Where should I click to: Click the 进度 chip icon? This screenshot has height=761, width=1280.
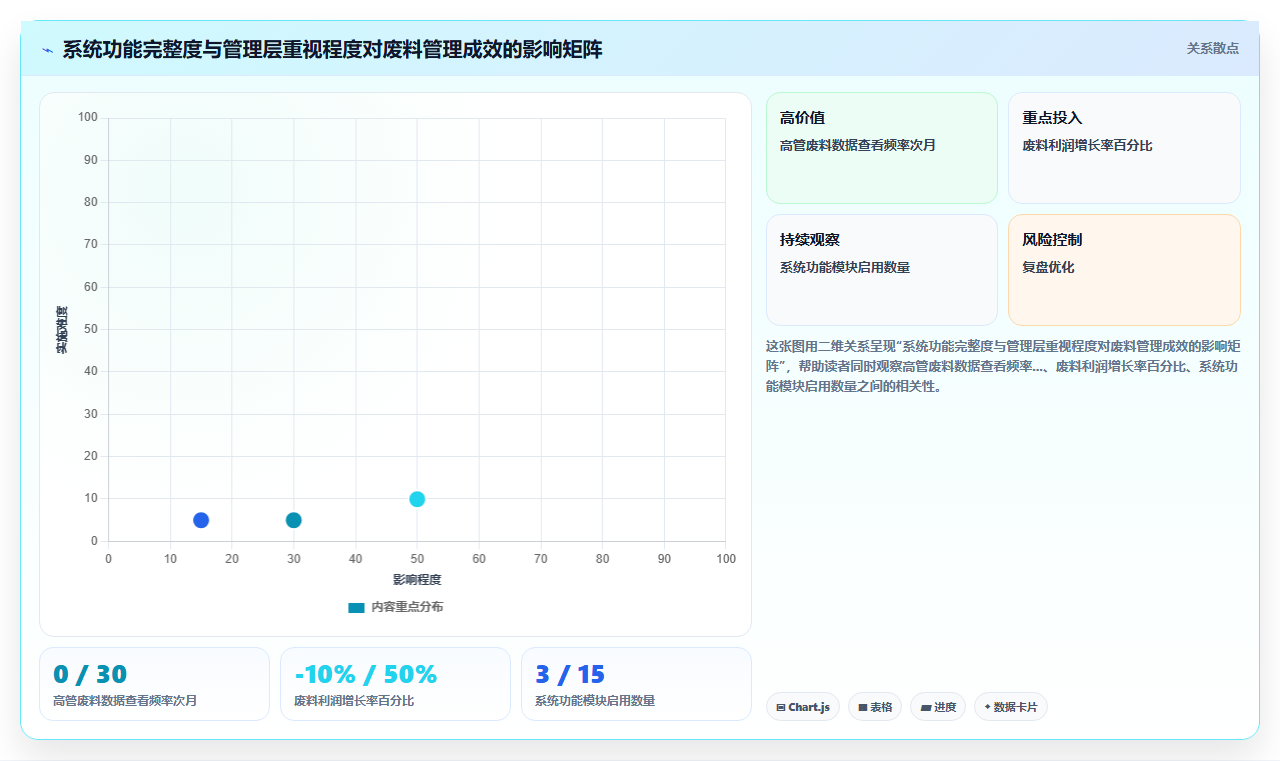click(x=926, y=707)
